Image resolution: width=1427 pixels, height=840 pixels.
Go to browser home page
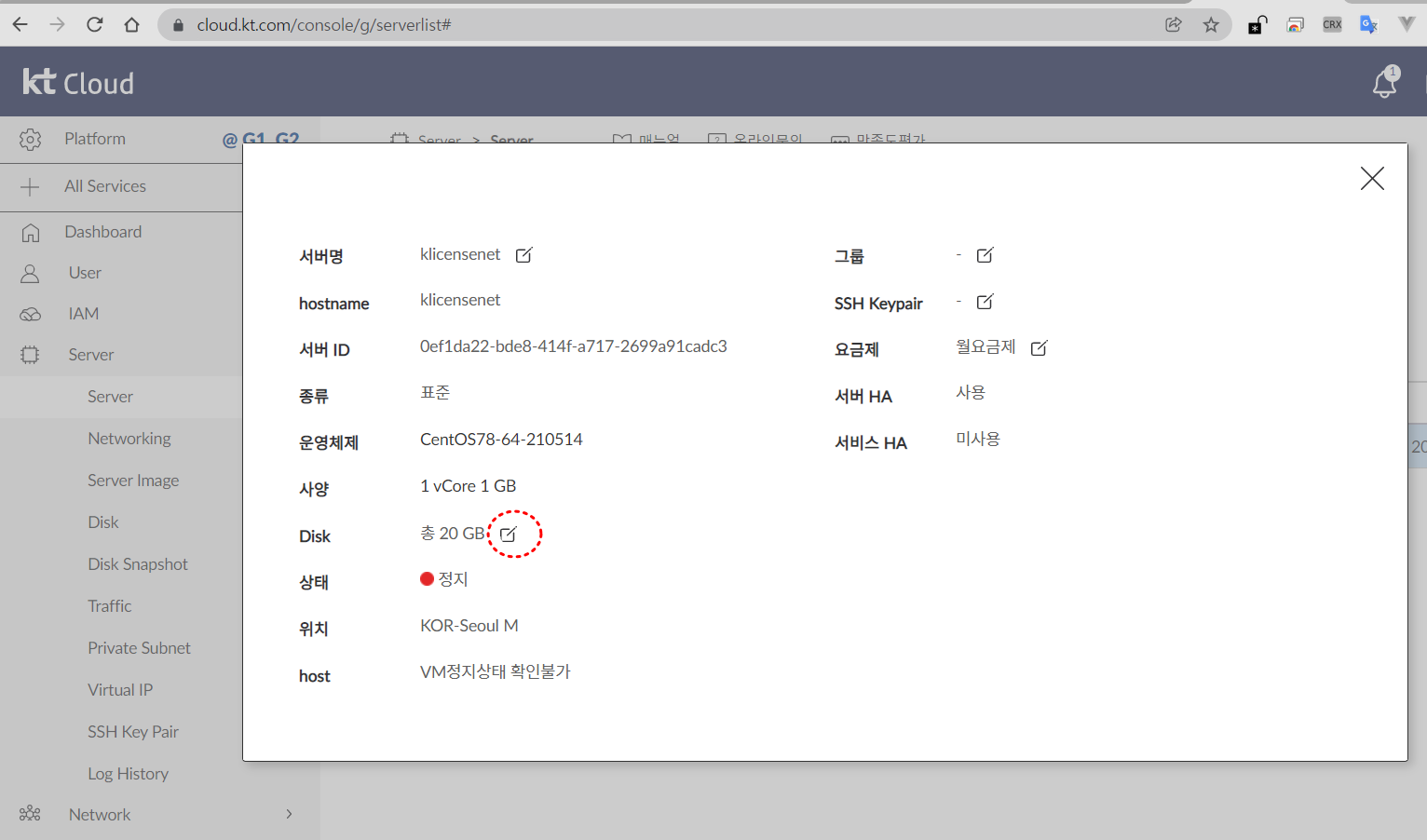tap(131, 24)
